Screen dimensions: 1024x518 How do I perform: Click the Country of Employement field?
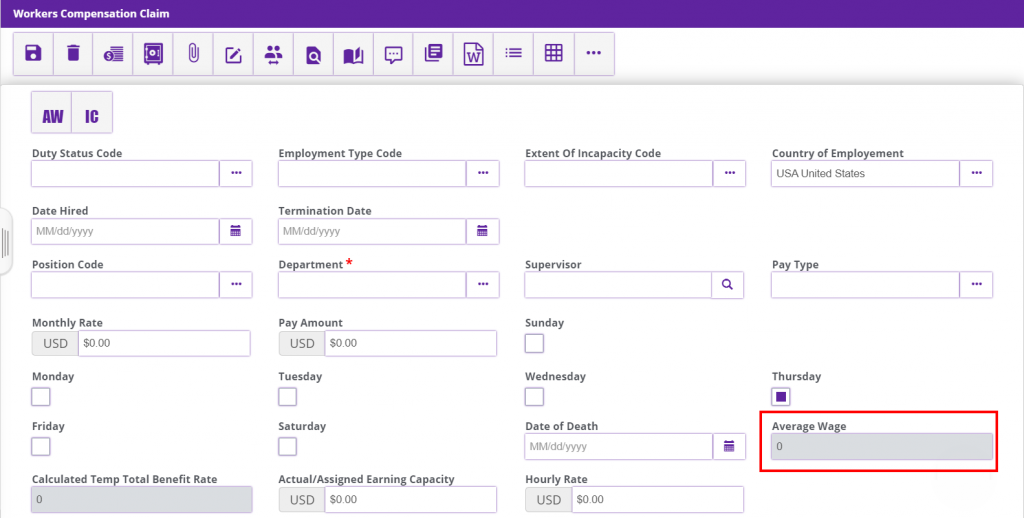point(865,174)
